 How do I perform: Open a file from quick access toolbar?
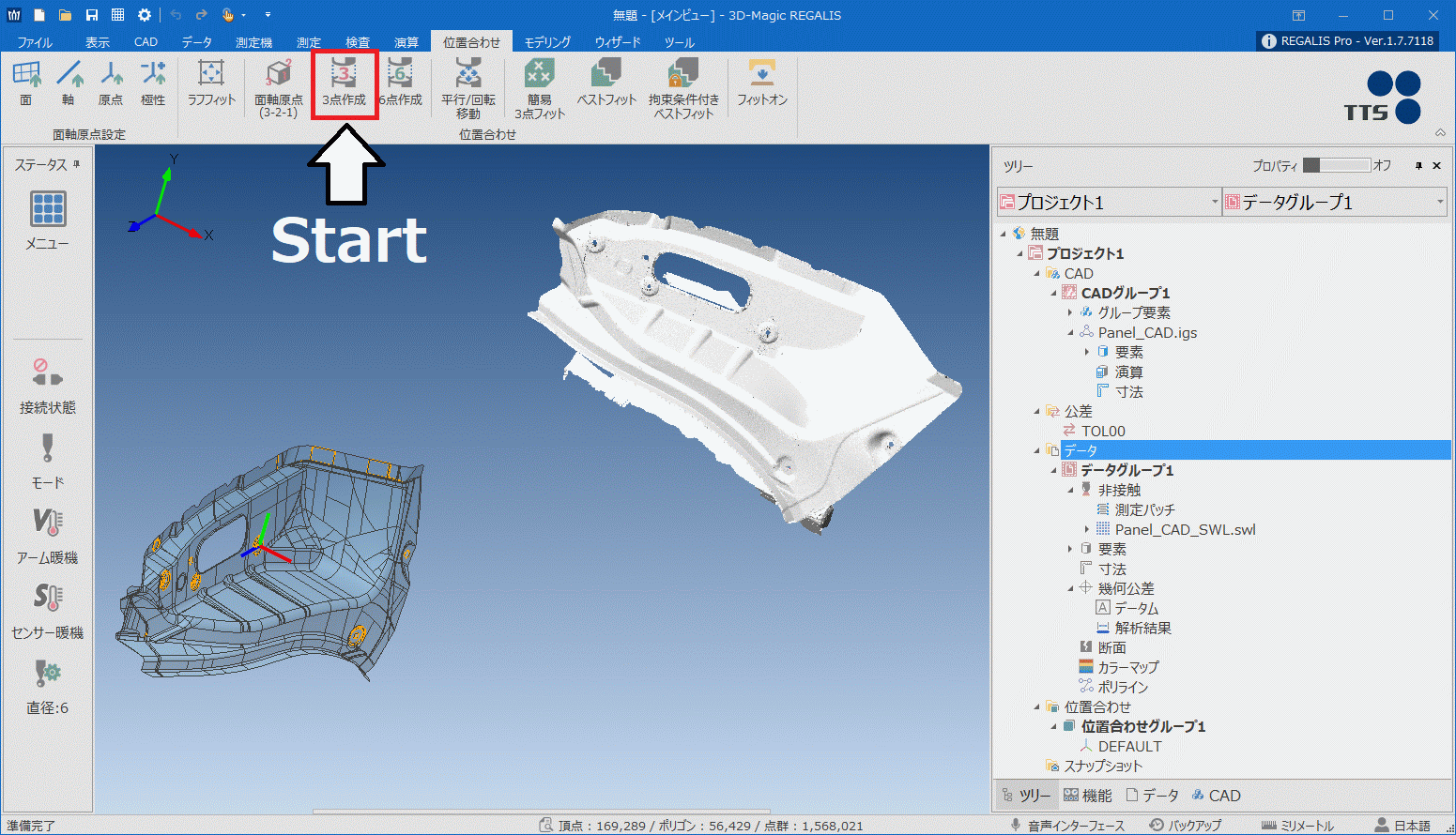pos(65,15)
